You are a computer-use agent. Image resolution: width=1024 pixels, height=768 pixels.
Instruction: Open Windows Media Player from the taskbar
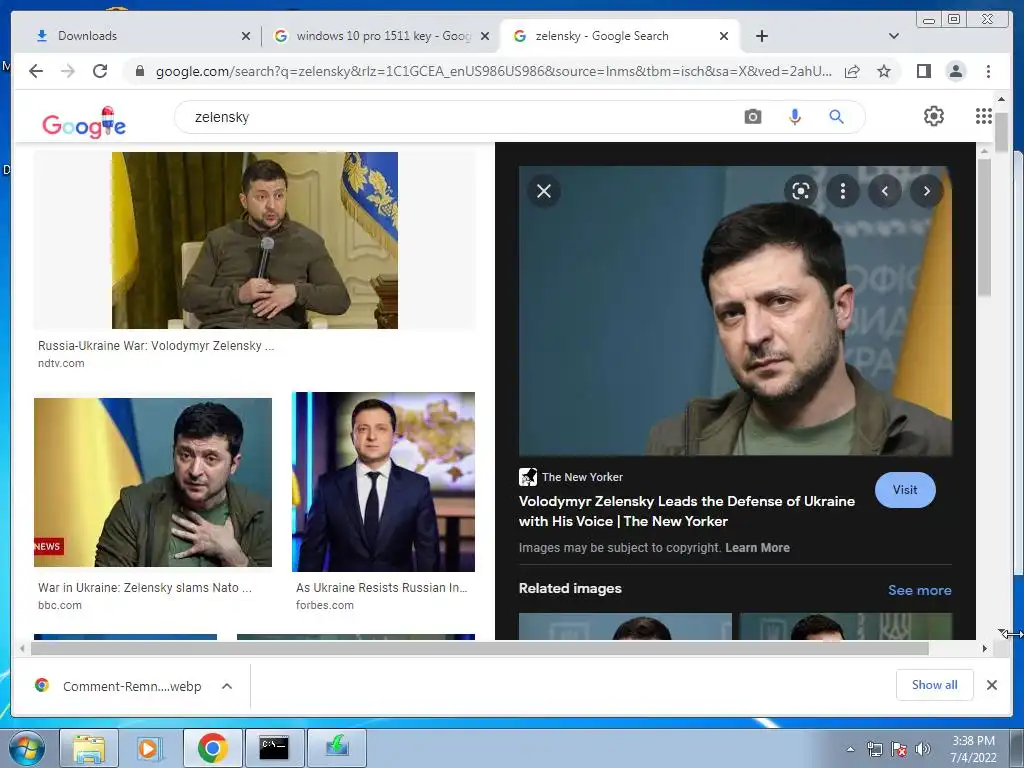150,748
